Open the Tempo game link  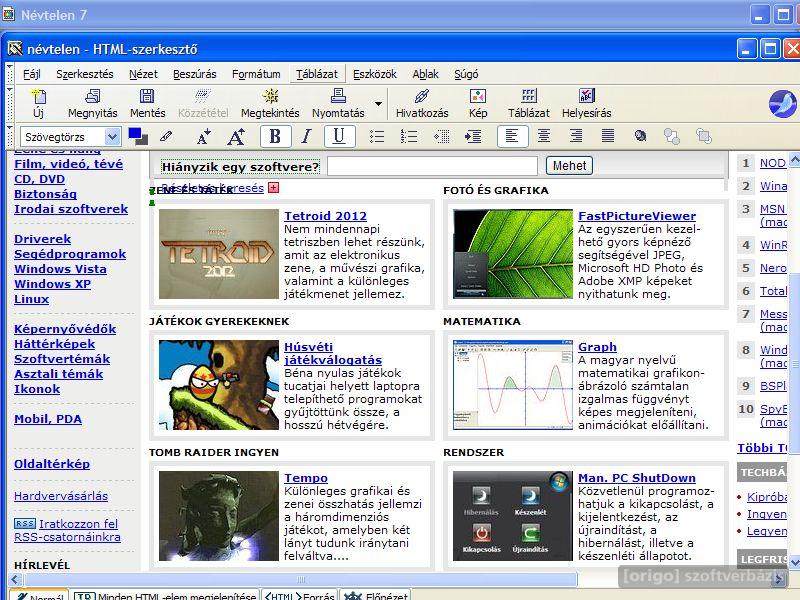point(306,478)
